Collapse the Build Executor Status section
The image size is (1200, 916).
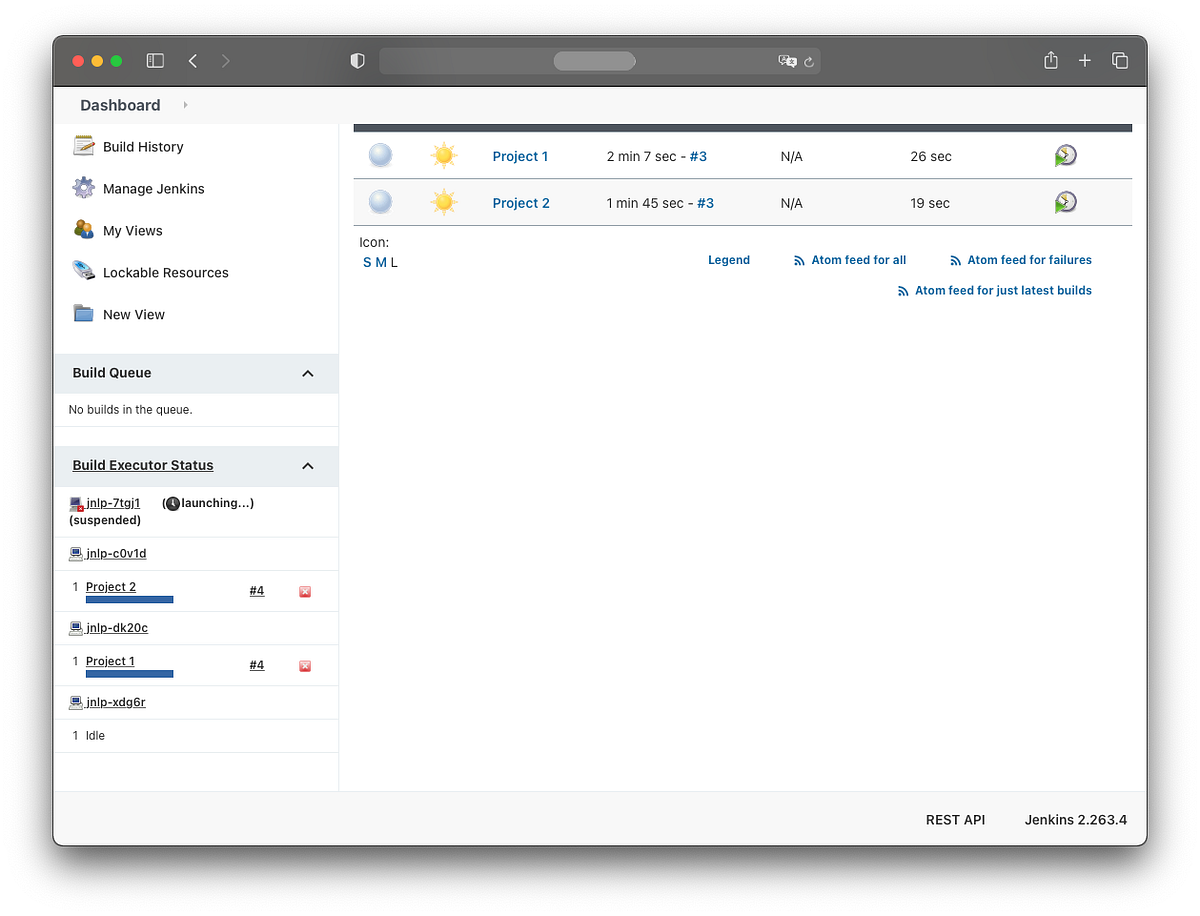308,466
